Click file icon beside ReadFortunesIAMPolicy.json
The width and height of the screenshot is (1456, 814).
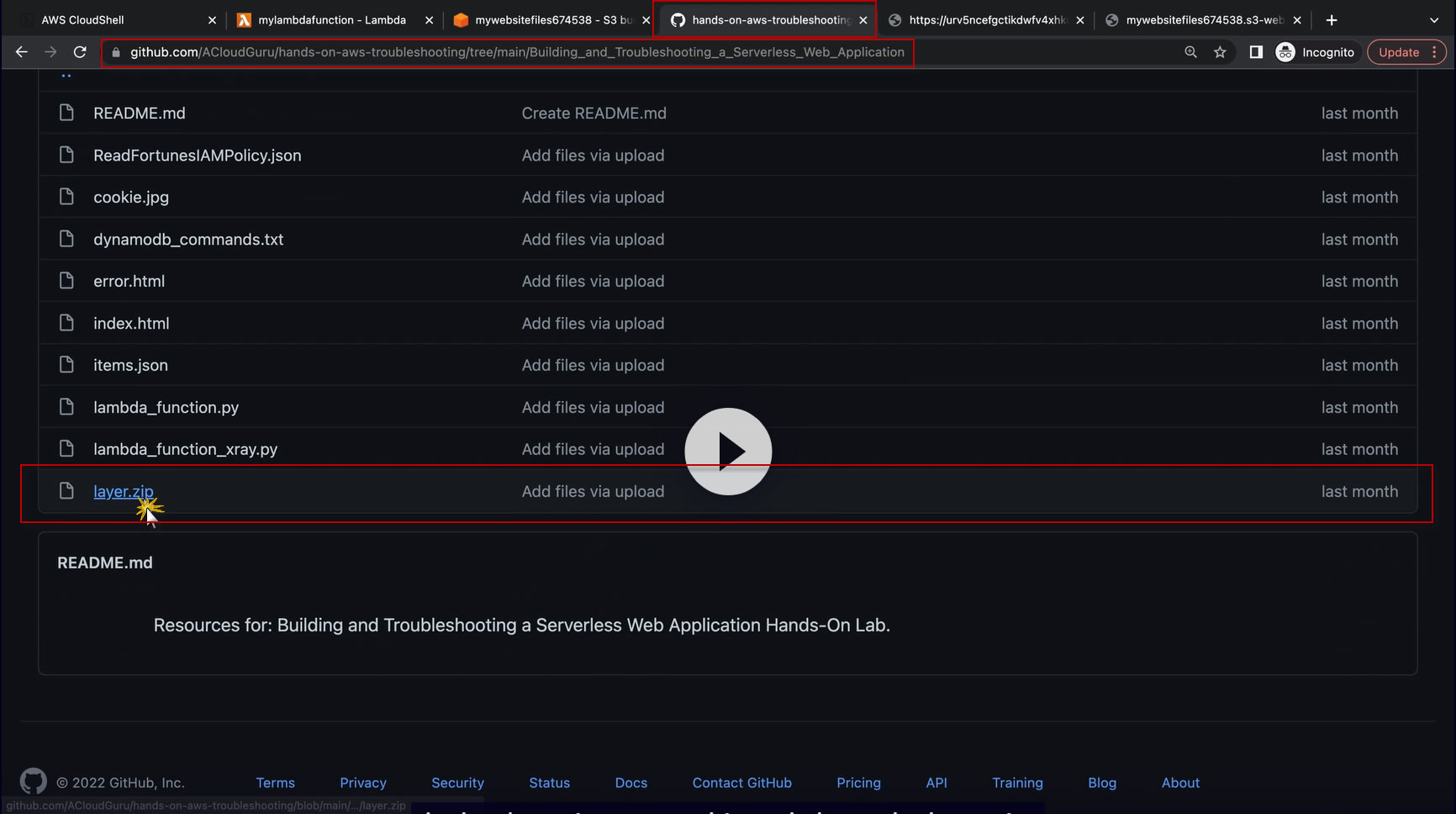[66, 155]
